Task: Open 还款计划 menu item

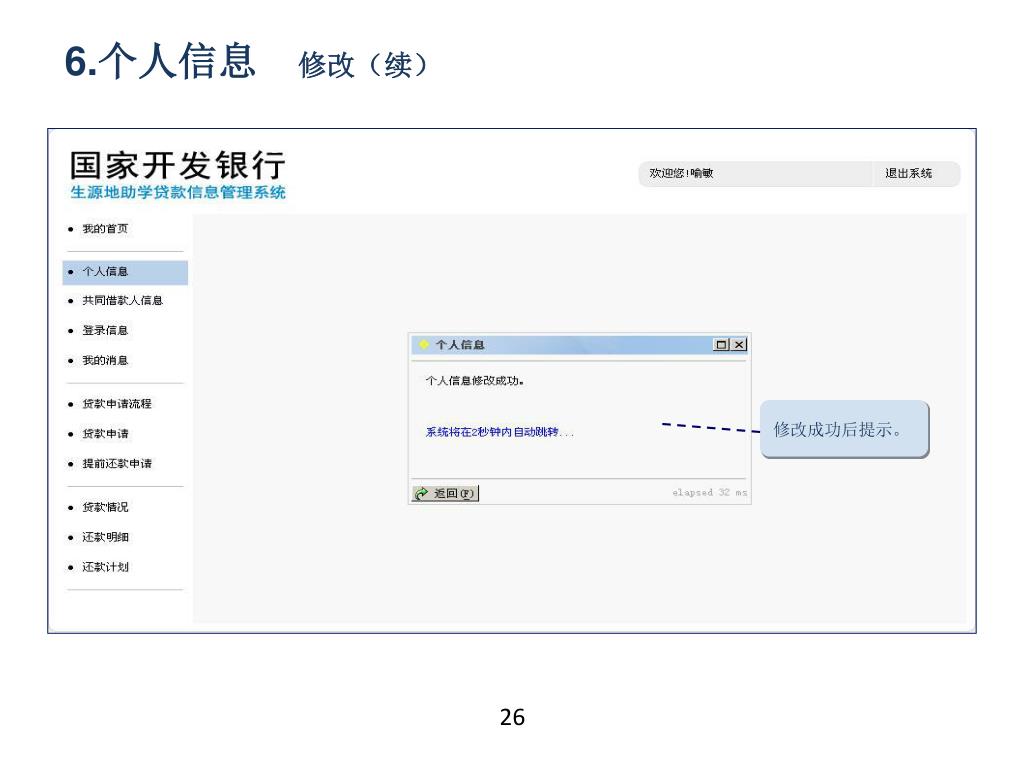Action: (x=105, y=567)
